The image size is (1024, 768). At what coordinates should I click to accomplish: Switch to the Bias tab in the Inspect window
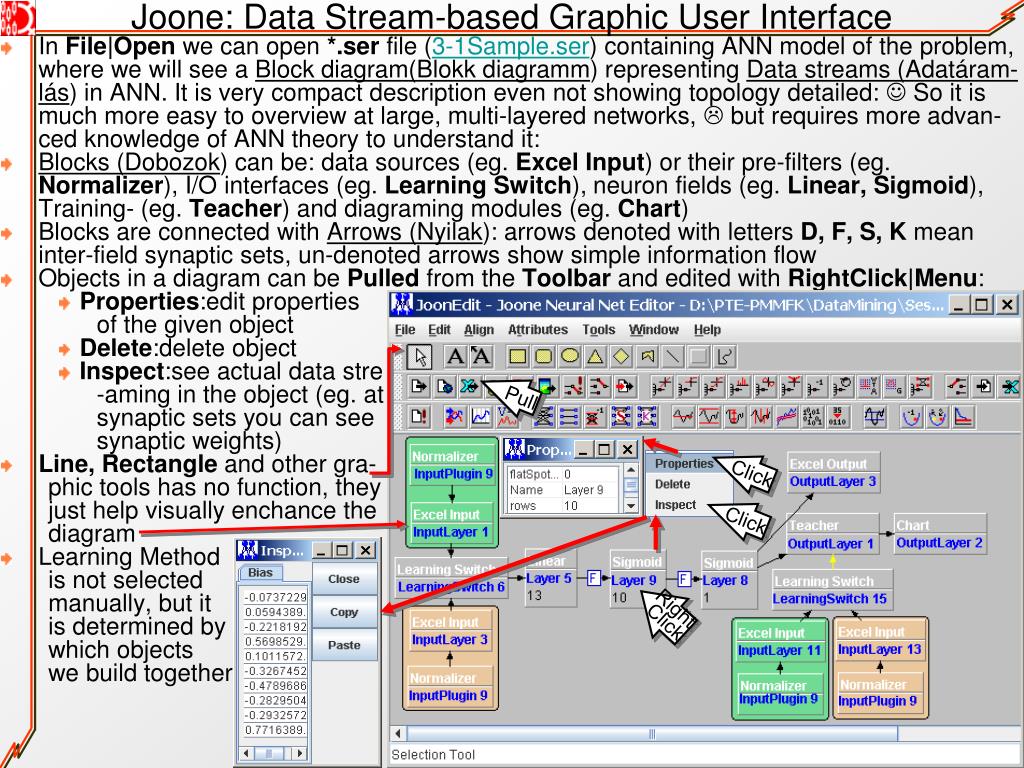[x=260, y=572]
